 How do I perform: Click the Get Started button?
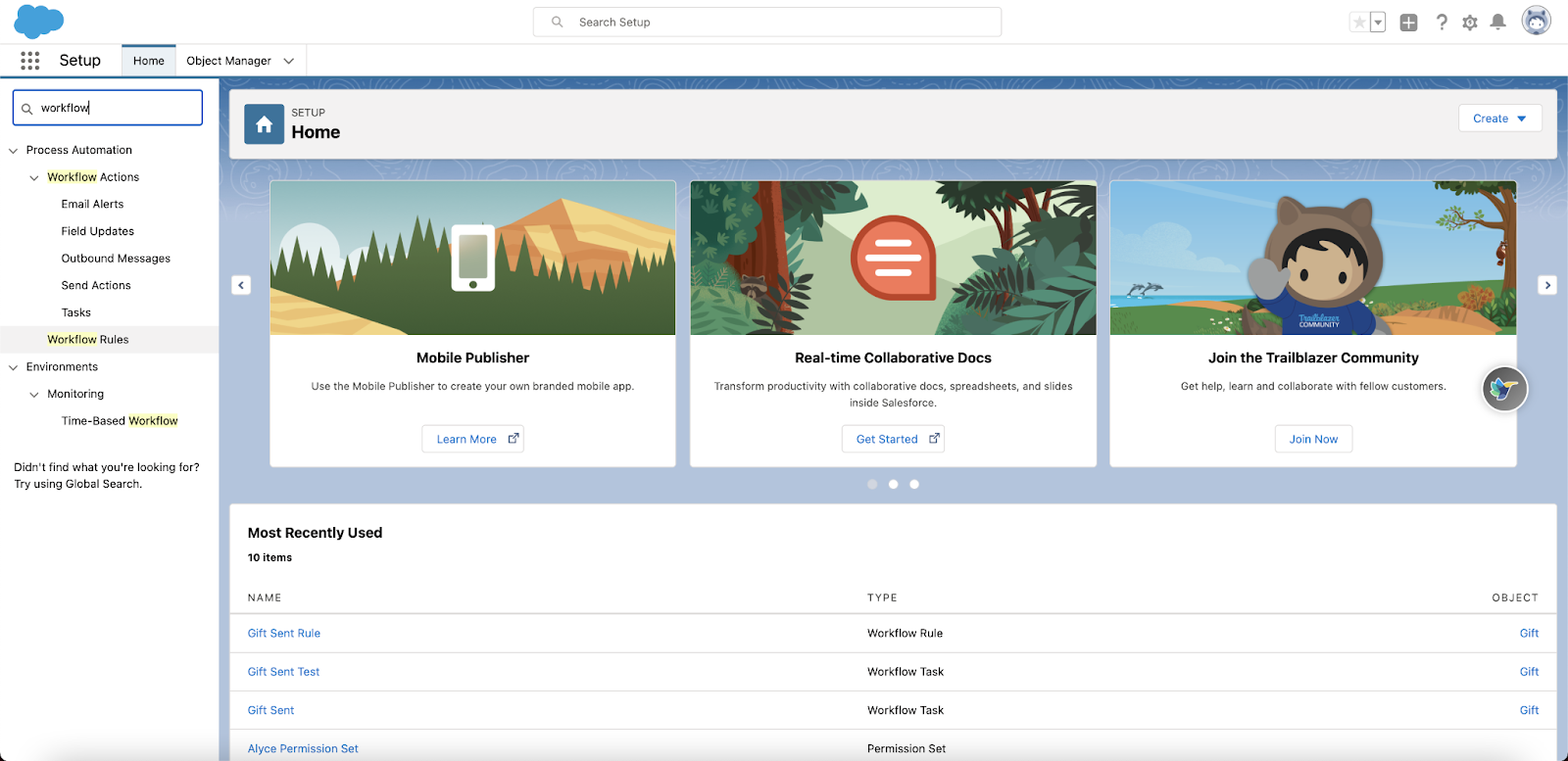pos(893,439)
